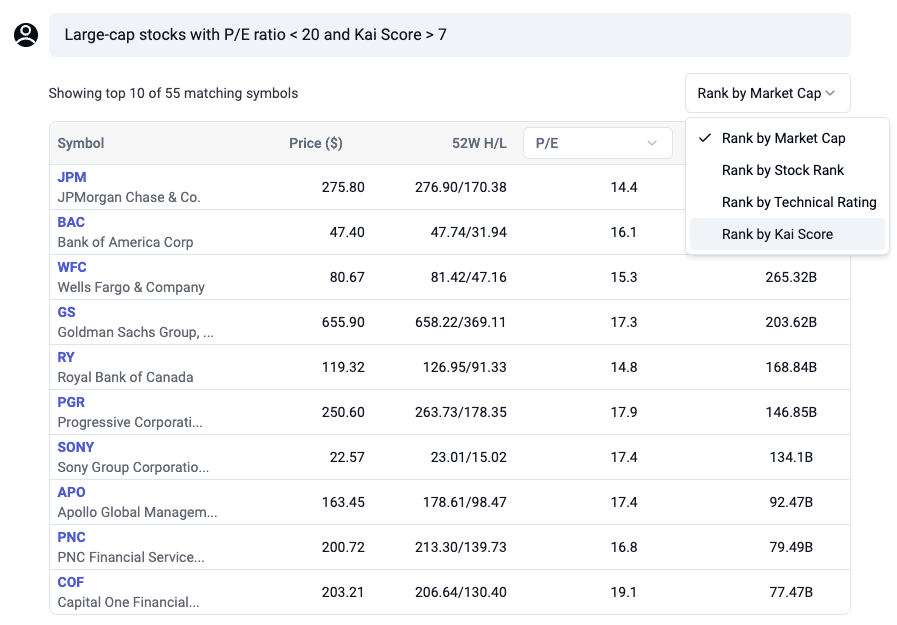The height and width of the screenshot is (625, 897).
Task: Click the RY ticker symbol
Action: click(66, 357)
